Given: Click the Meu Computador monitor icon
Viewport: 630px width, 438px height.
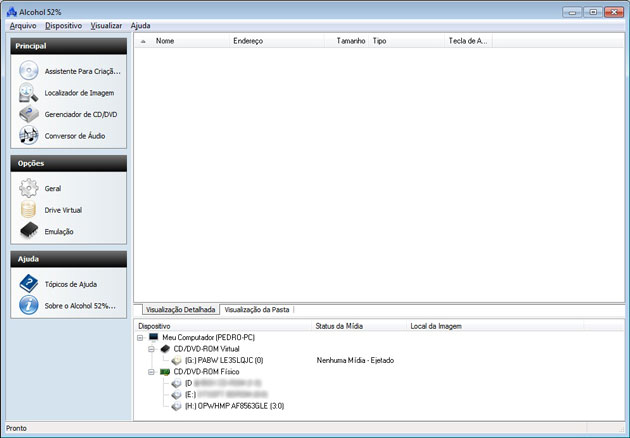Looking at the screenshot, I should point(153,337).
